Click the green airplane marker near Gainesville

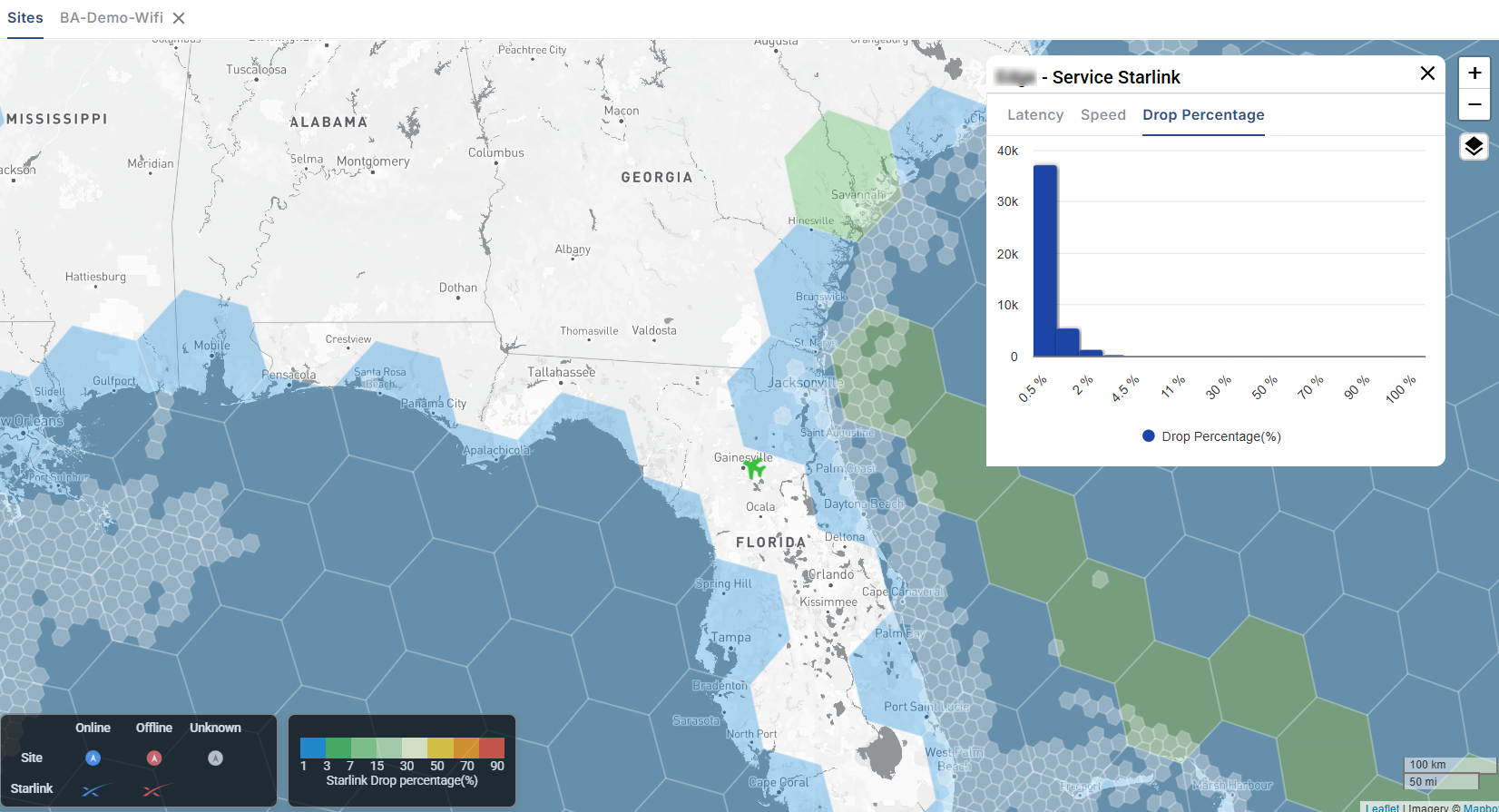754,468
